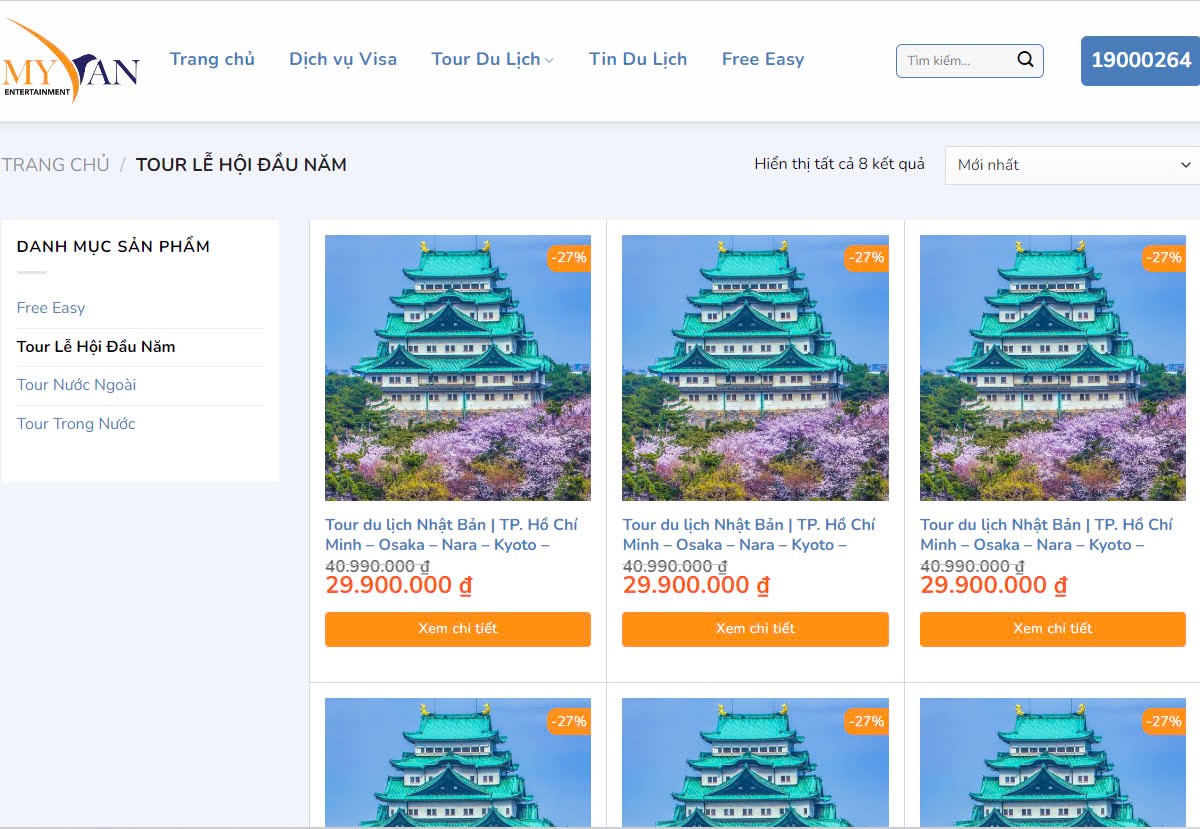This screenshot has width=1200, height=829.
Task: Open the Tin Du Lịch menu item
Action: click(x=638, y=59)
